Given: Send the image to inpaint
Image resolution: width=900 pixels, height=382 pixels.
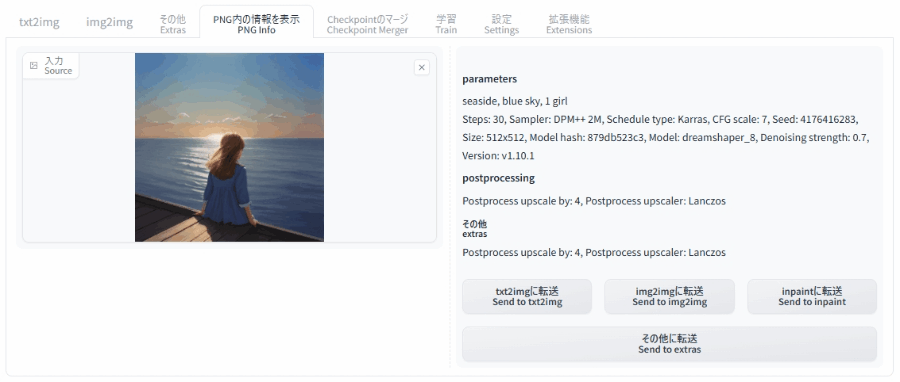Looking at the screenshot, I should coord(812,297).
